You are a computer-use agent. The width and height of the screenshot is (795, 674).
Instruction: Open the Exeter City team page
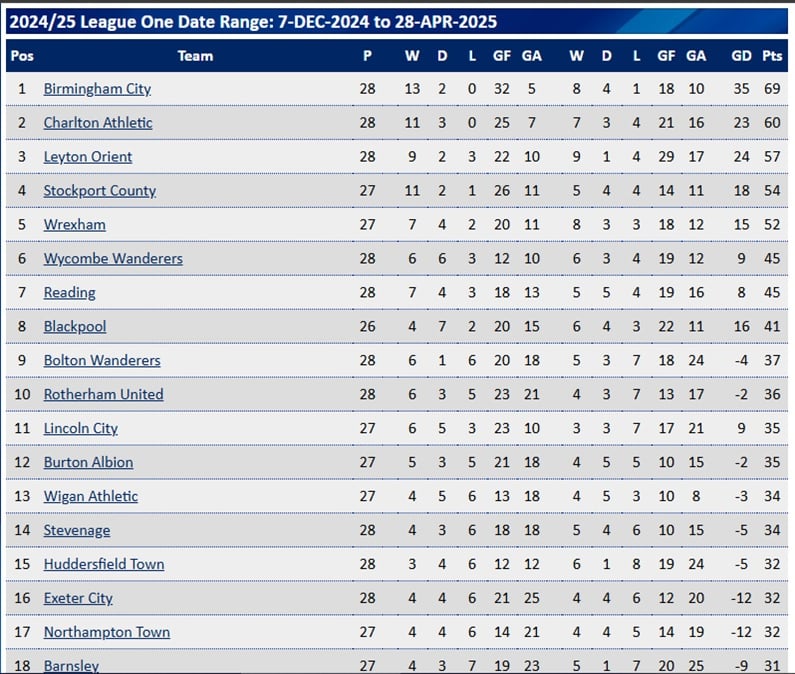click(x=78, y=598)
